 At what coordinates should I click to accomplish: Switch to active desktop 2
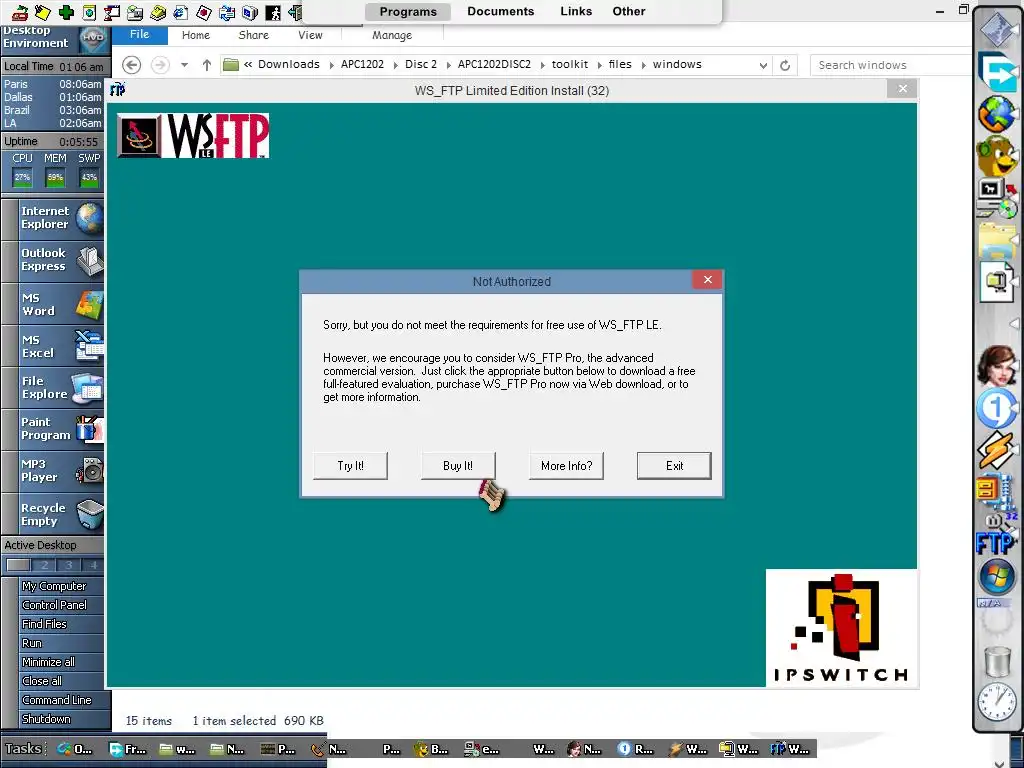pyautogui.click(x=44, y=565)
